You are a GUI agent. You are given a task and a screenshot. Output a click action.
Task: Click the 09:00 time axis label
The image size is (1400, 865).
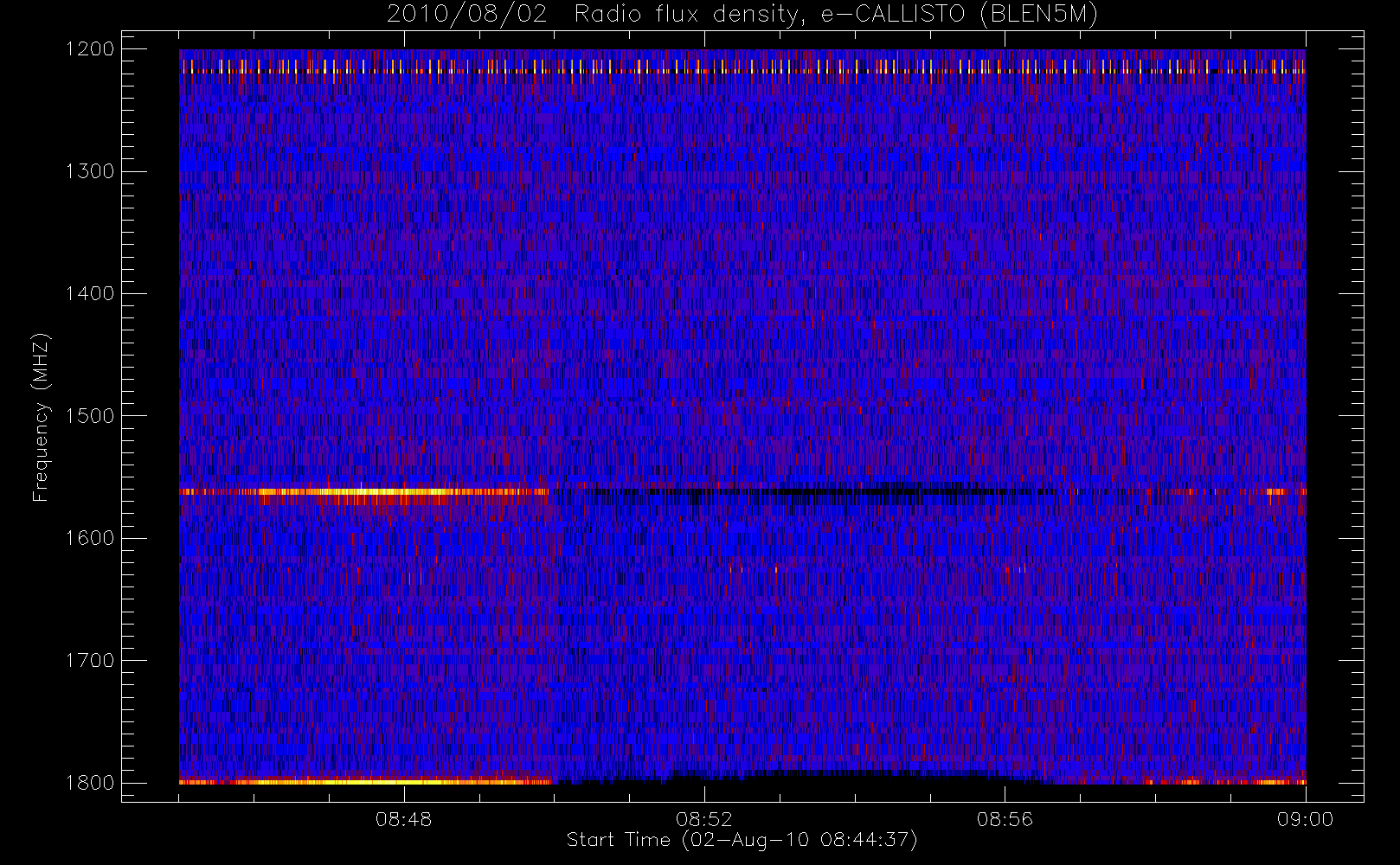coord(1305,819)
